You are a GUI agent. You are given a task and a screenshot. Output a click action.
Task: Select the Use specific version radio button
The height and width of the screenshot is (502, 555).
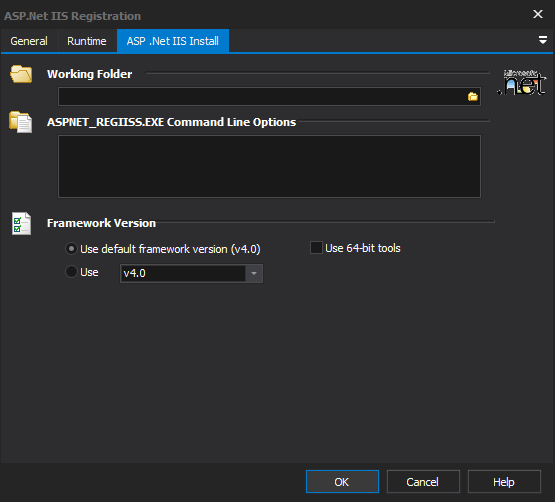click(x=71, y=272)
